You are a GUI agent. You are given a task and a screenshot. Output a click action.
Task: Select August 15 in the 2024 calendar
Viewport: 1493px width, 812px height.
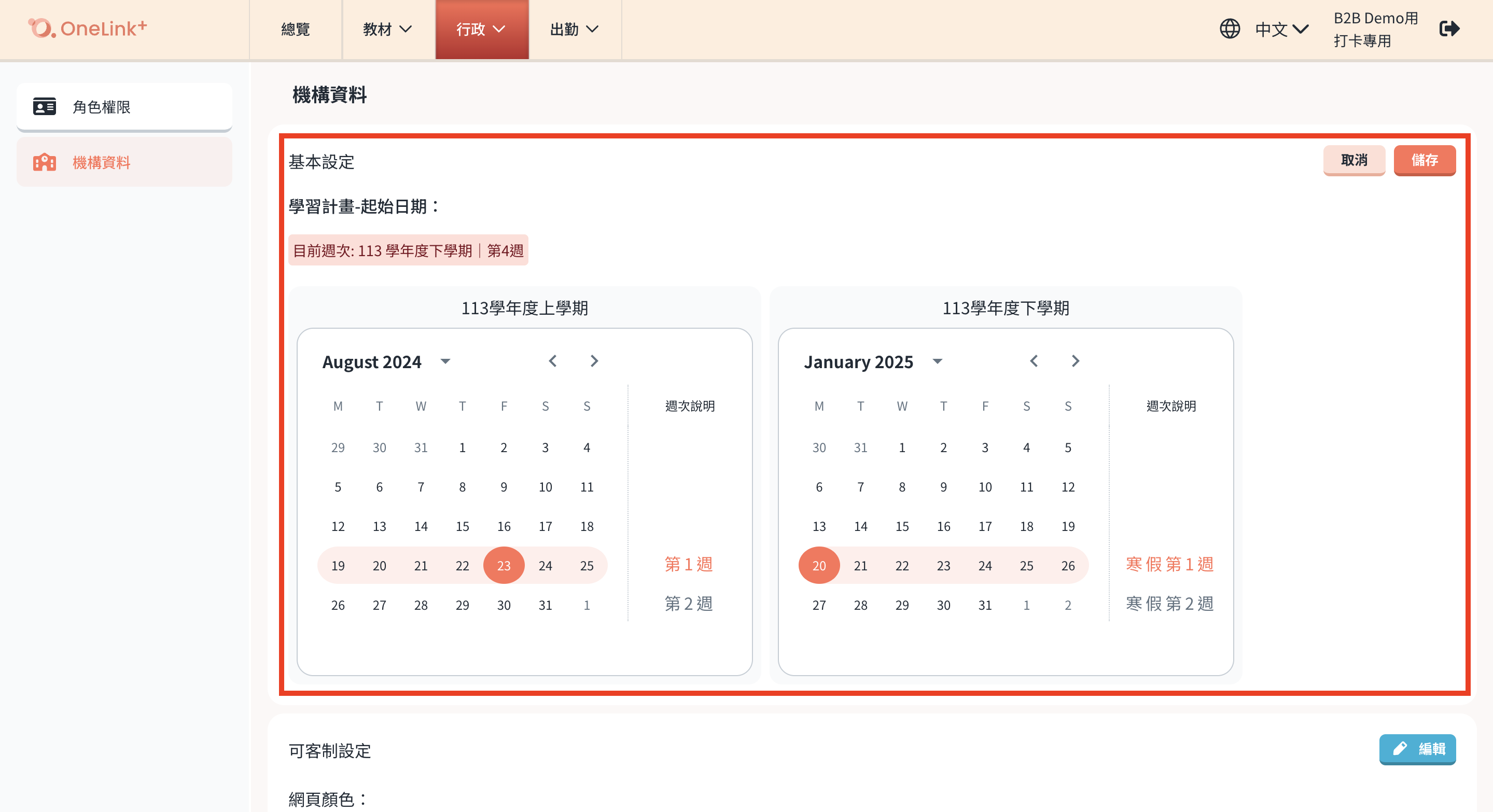(x=463, y=526)
